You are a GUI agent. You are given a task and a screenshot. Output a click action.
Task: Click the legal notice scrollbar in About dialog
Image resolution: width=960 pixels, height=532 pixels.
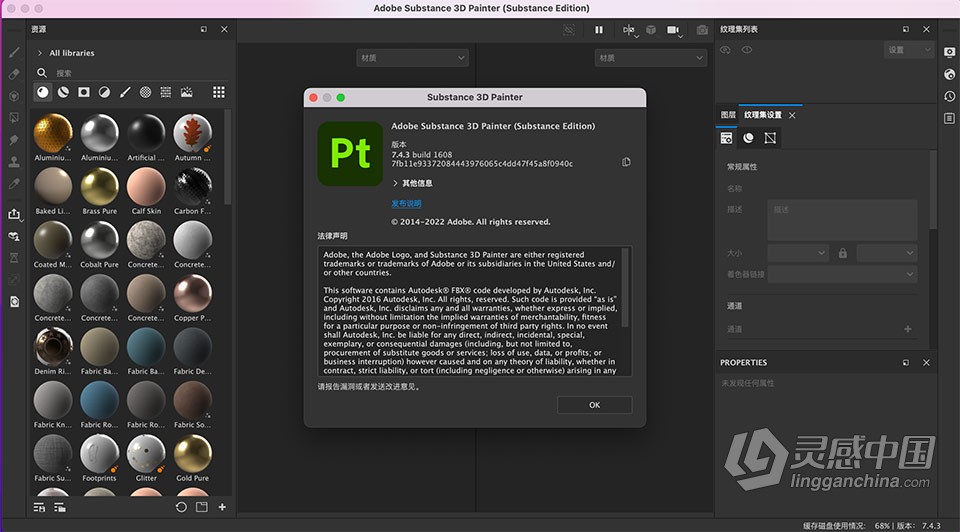click(625, 287)
